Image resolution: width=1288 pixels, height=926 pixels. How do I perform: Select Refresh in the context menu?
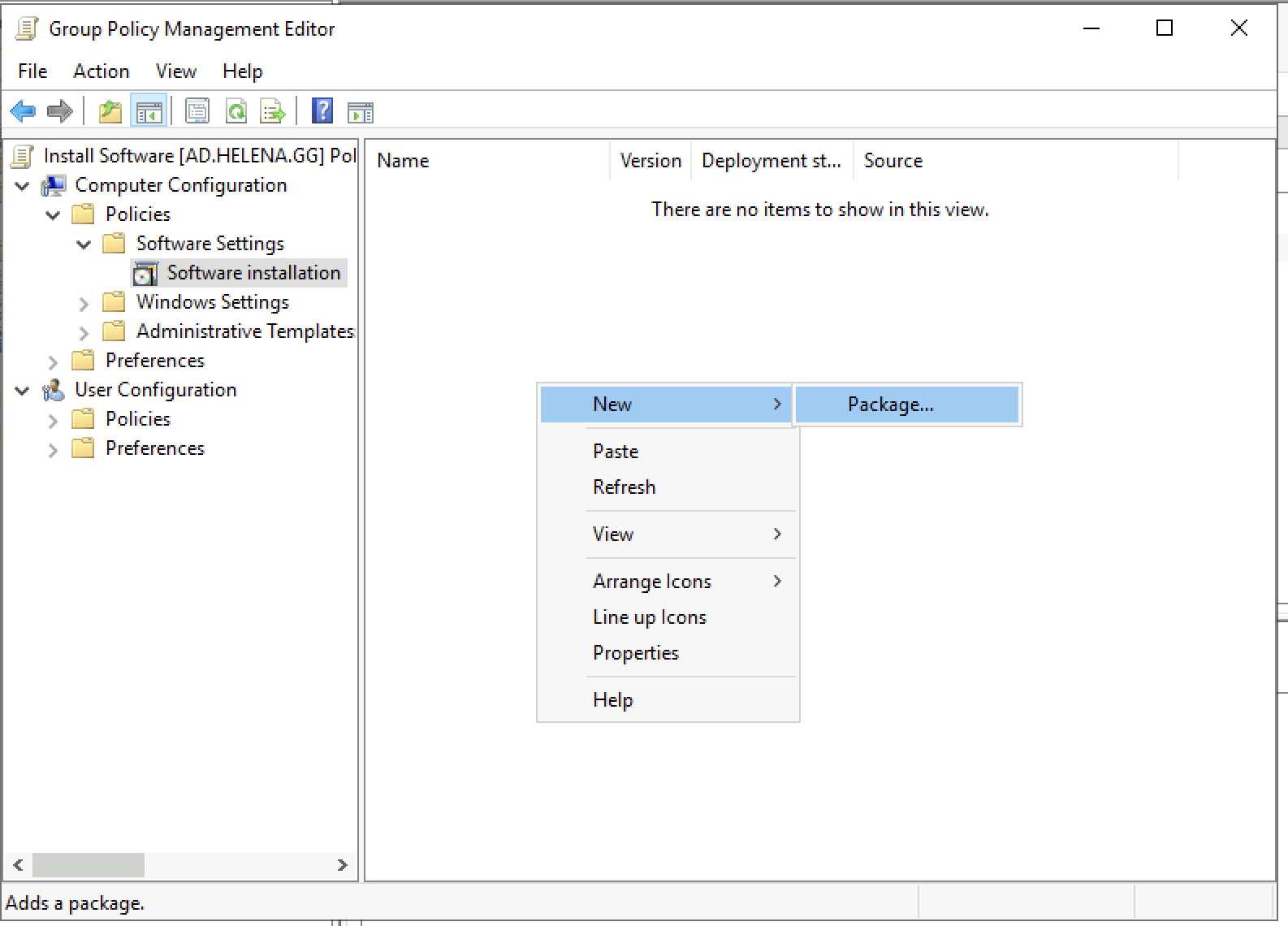click(x=624, y=487)
